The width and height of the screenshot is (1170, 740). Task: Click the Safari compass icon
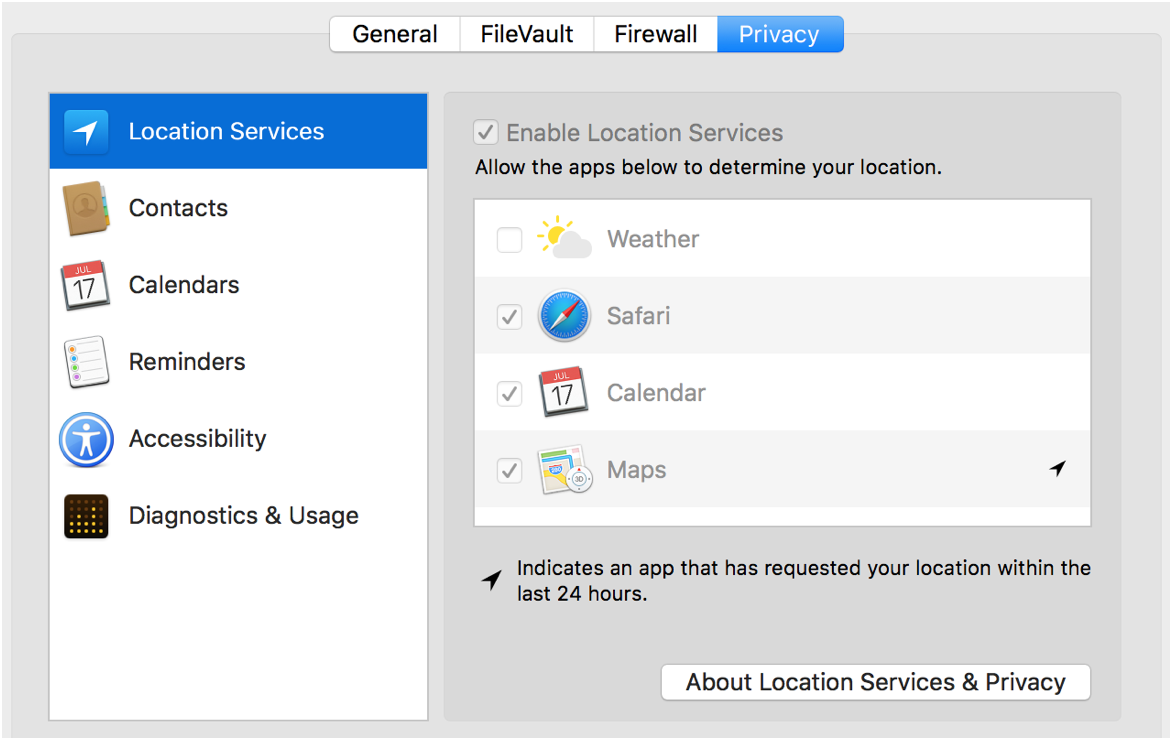[x=564, y=316]
